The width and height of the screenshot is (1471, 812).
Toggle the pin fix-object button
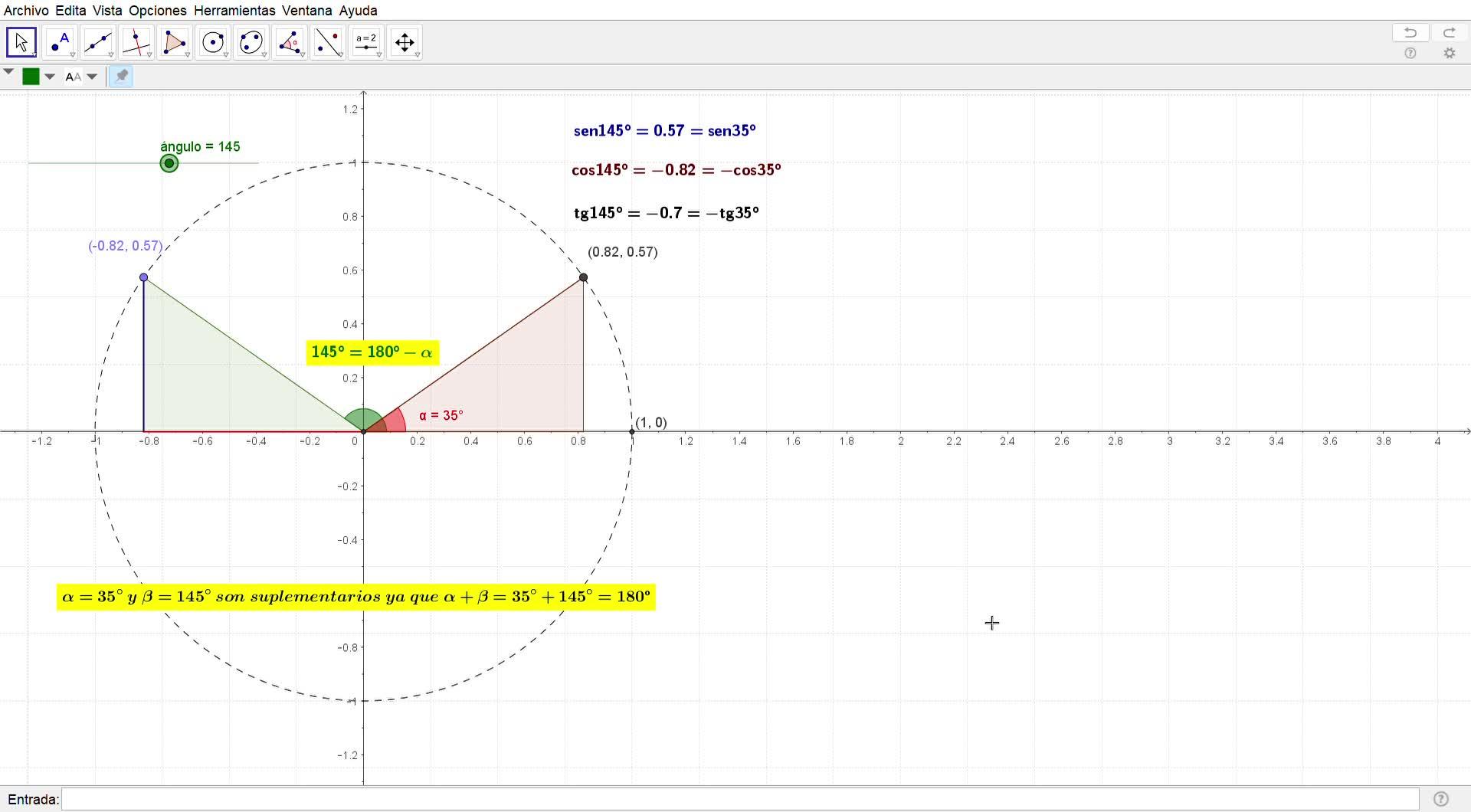click(121, 76)
